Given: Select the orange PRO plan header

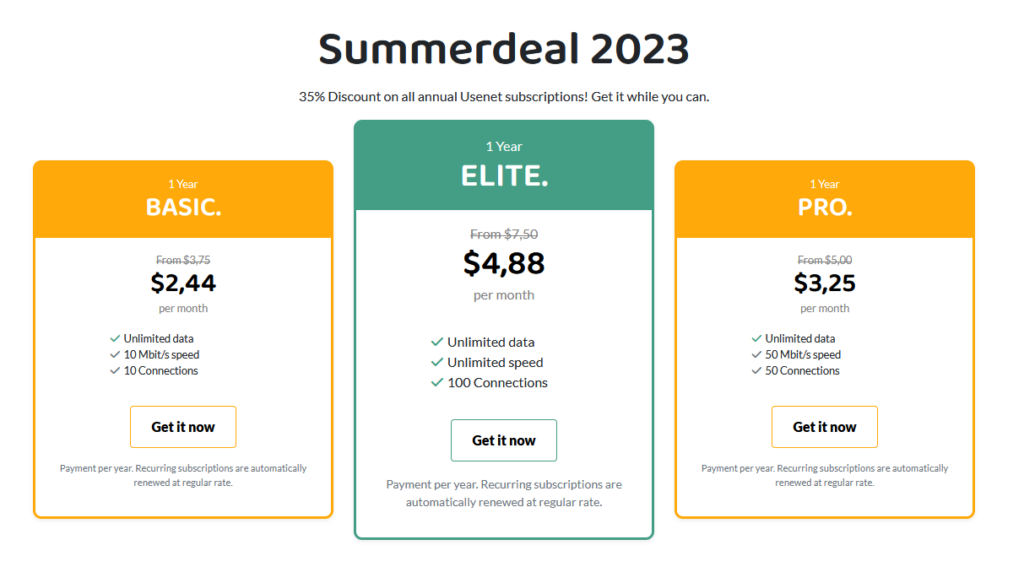Looking at the screenshot, I should tap(824, 199).
